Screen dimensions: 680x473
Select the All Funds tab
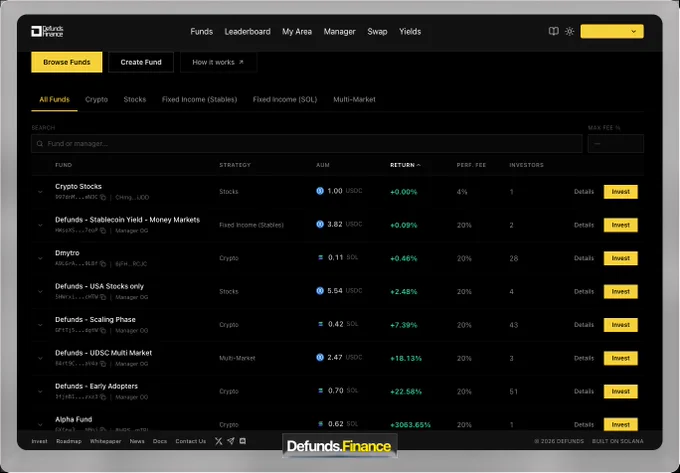(54, 99)
